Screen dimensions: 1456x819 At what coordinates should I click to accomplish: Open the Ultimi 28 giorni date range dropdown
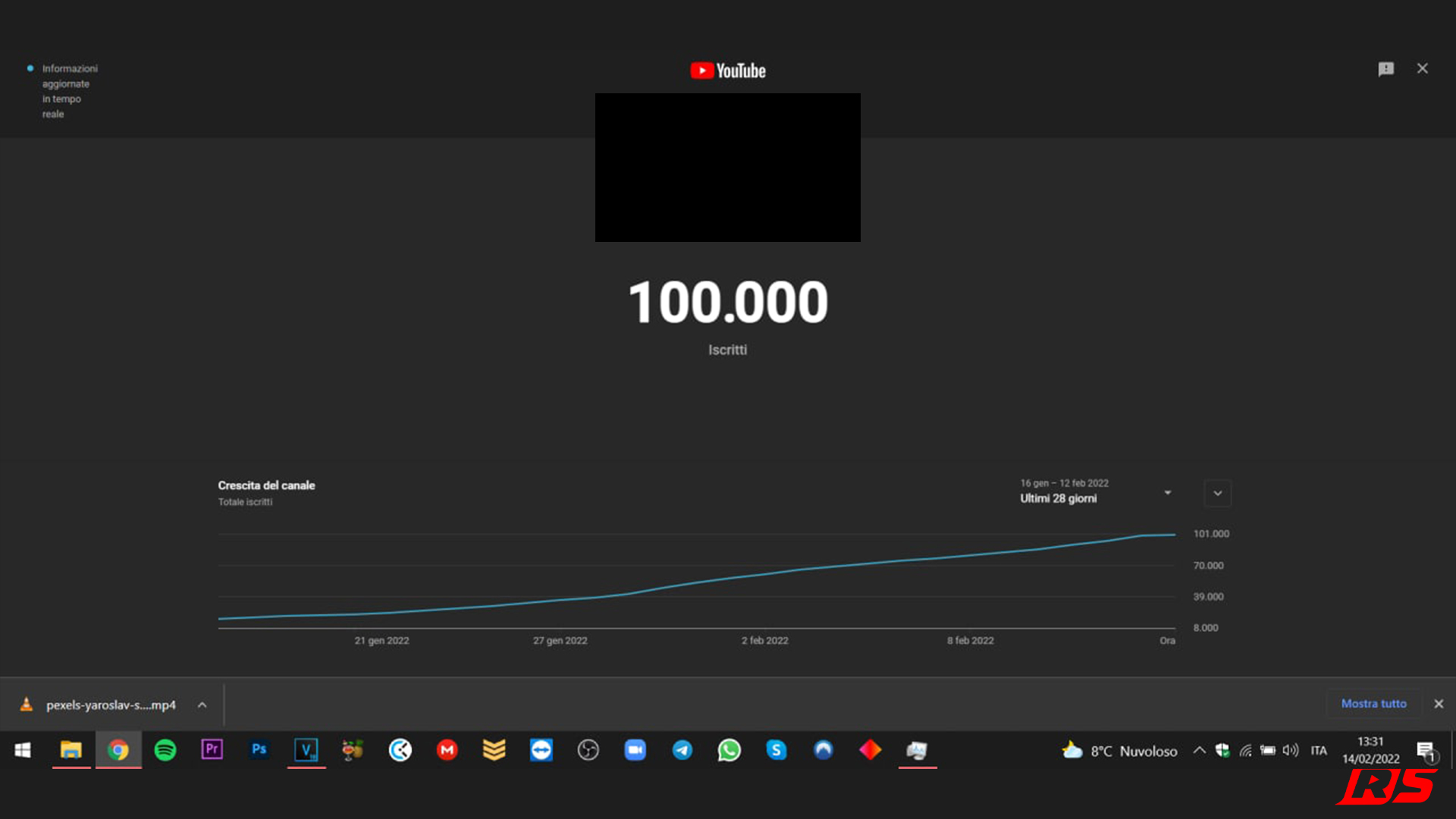[x=1096, y=491]
